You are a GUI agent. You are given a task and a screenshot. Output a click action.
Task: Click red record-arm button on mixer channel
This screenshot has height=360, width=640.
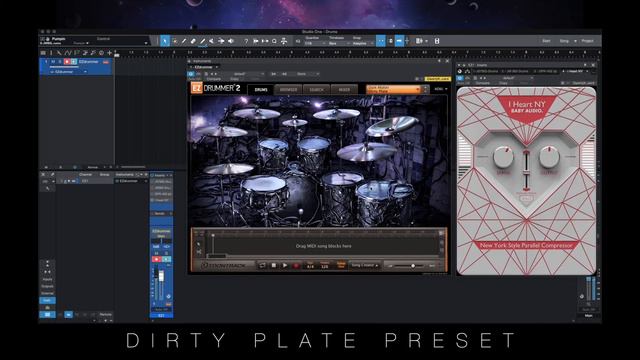point(156,259)
